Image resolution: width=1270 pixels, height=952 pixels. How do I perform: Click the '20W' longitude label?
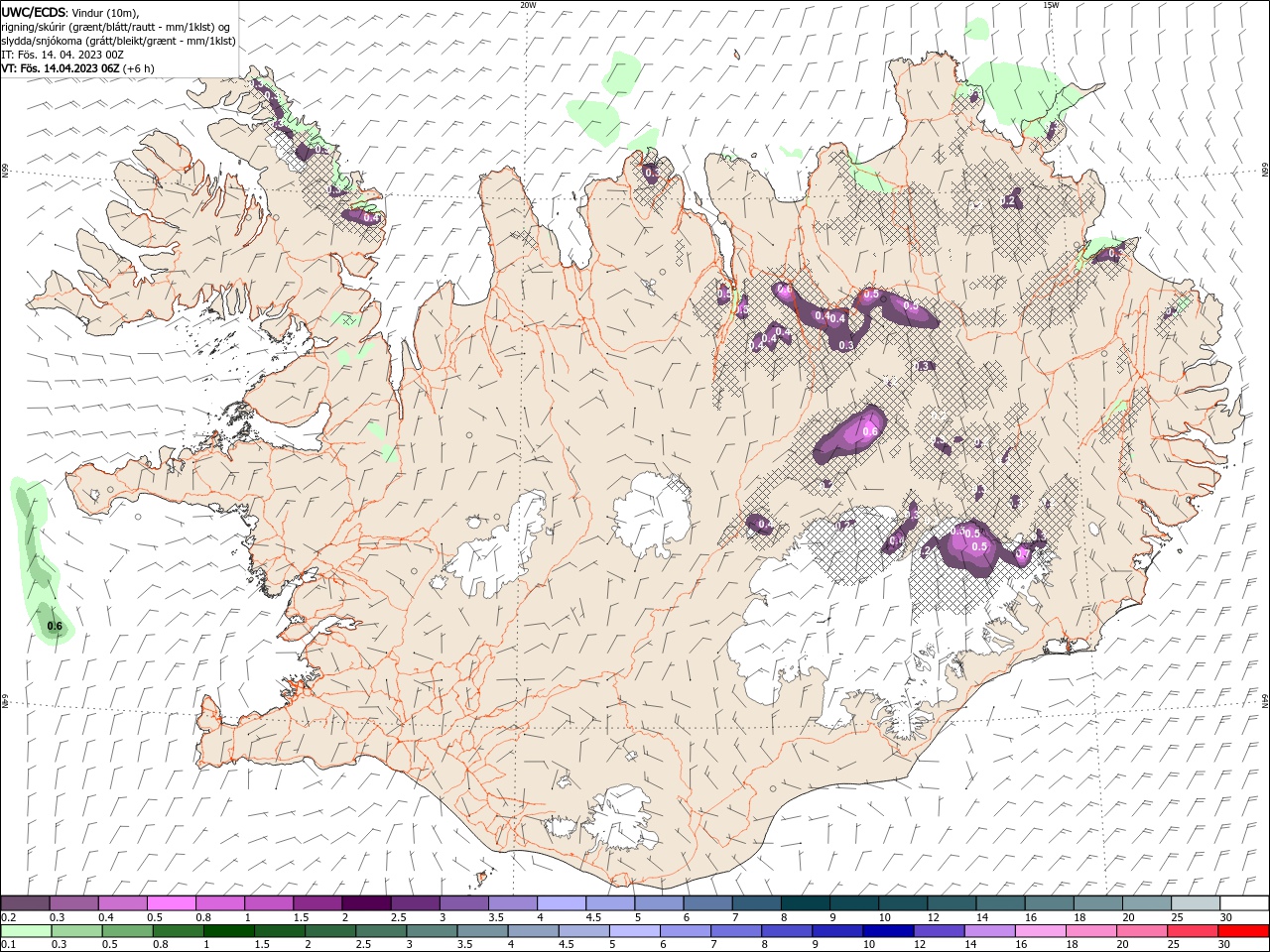click(528, 5)
